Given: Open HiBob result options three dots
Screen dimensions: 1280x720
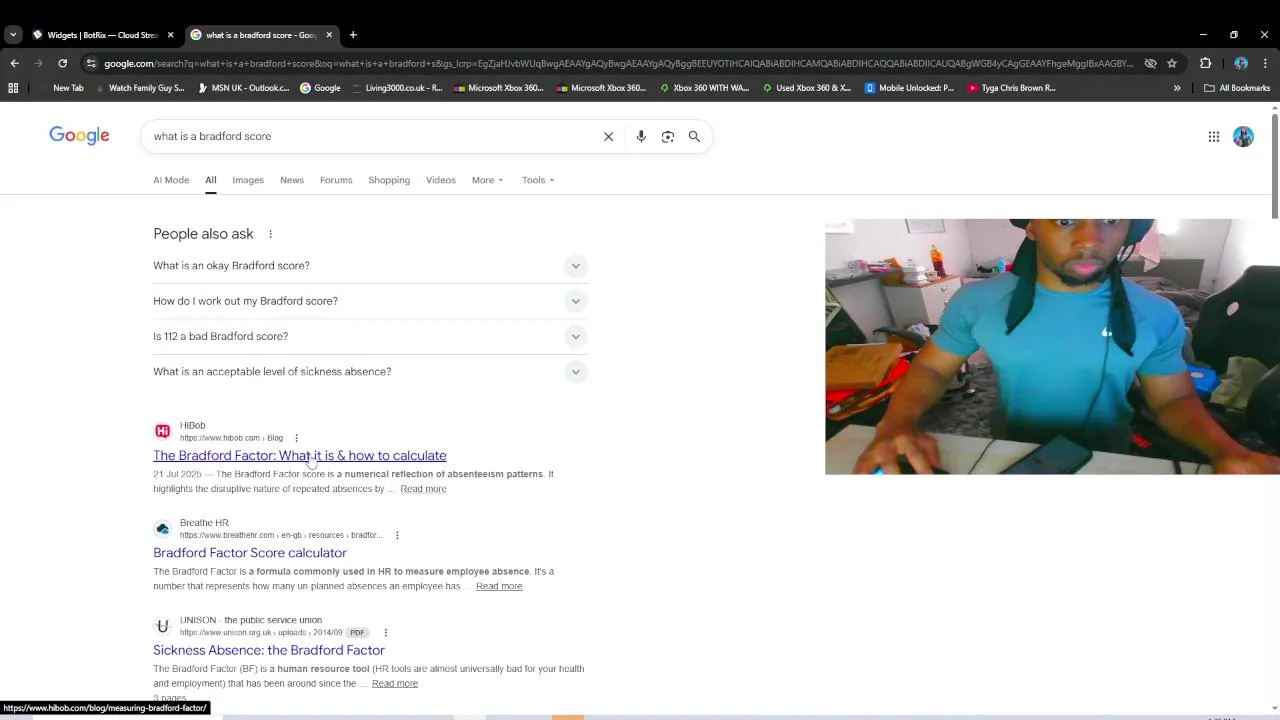Looking at the screenshot, I should (296, 438).
